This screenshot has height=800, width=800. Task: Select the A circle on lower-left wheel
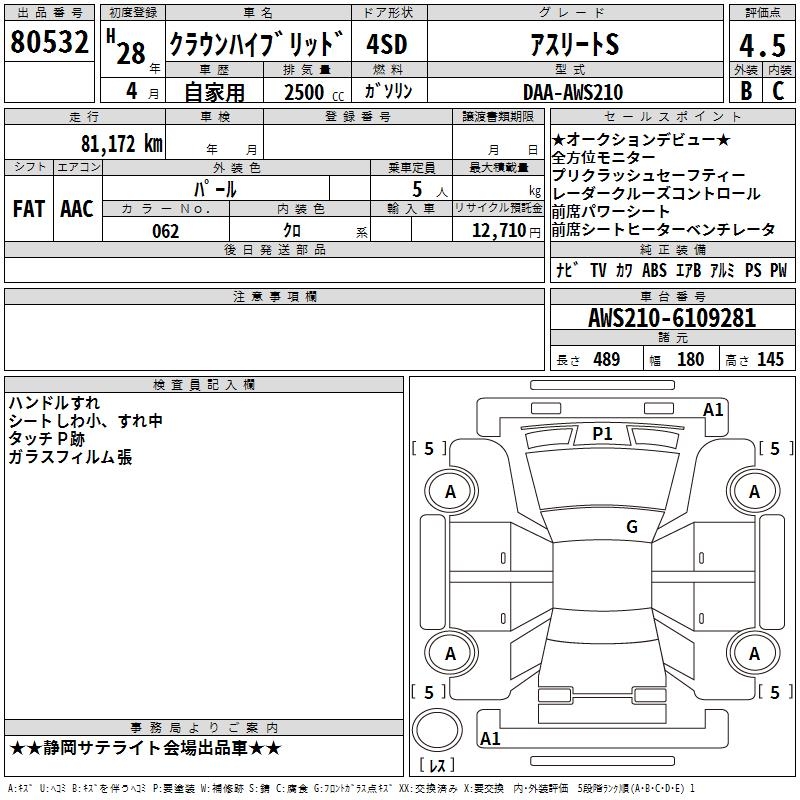450,654
